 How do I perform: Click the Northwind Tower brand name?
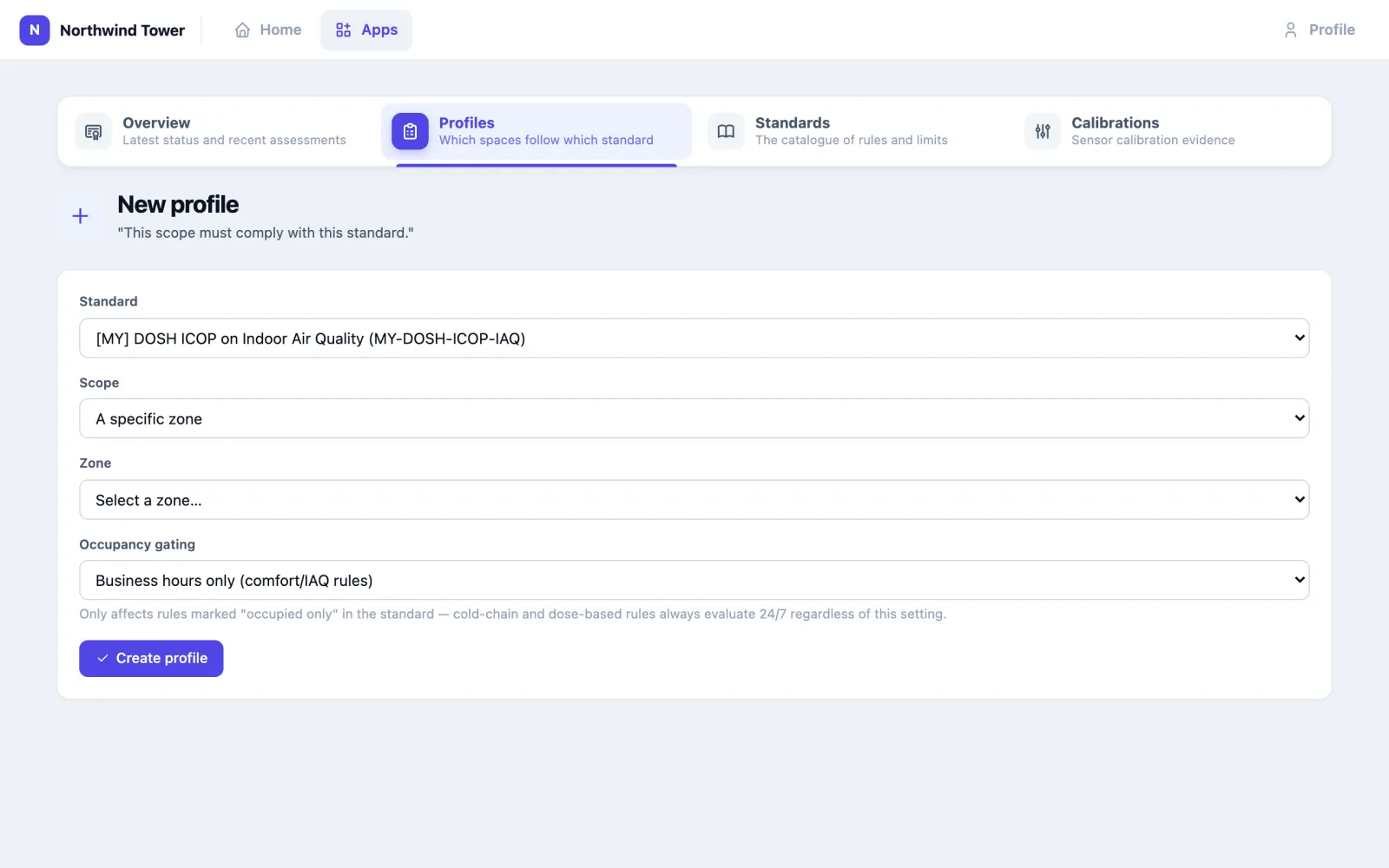coord(122,30)
